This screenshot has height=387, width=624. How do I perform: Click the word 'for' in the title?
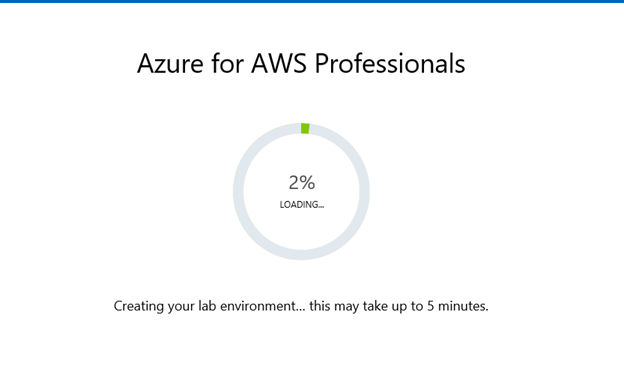click(x=227, y=64)
